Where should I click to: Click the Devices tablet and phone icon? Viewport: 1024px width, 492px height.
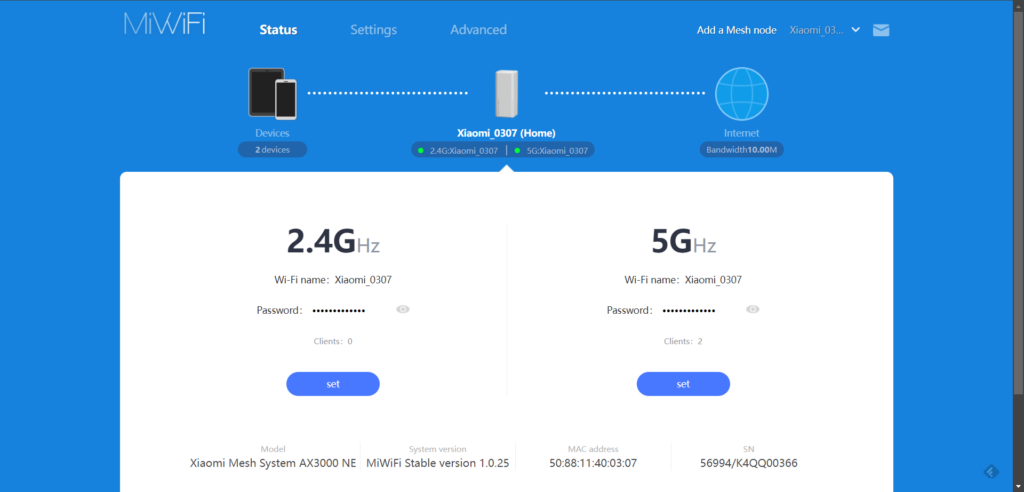click(272, 93)
